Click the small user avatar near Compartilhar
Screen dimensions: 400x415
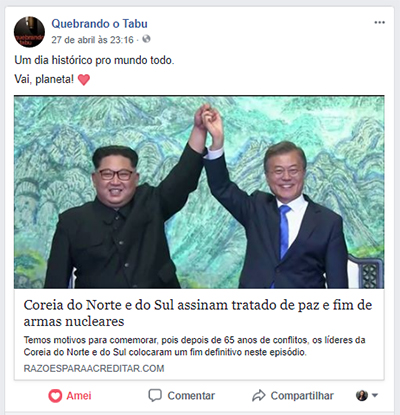pos(362,395)
